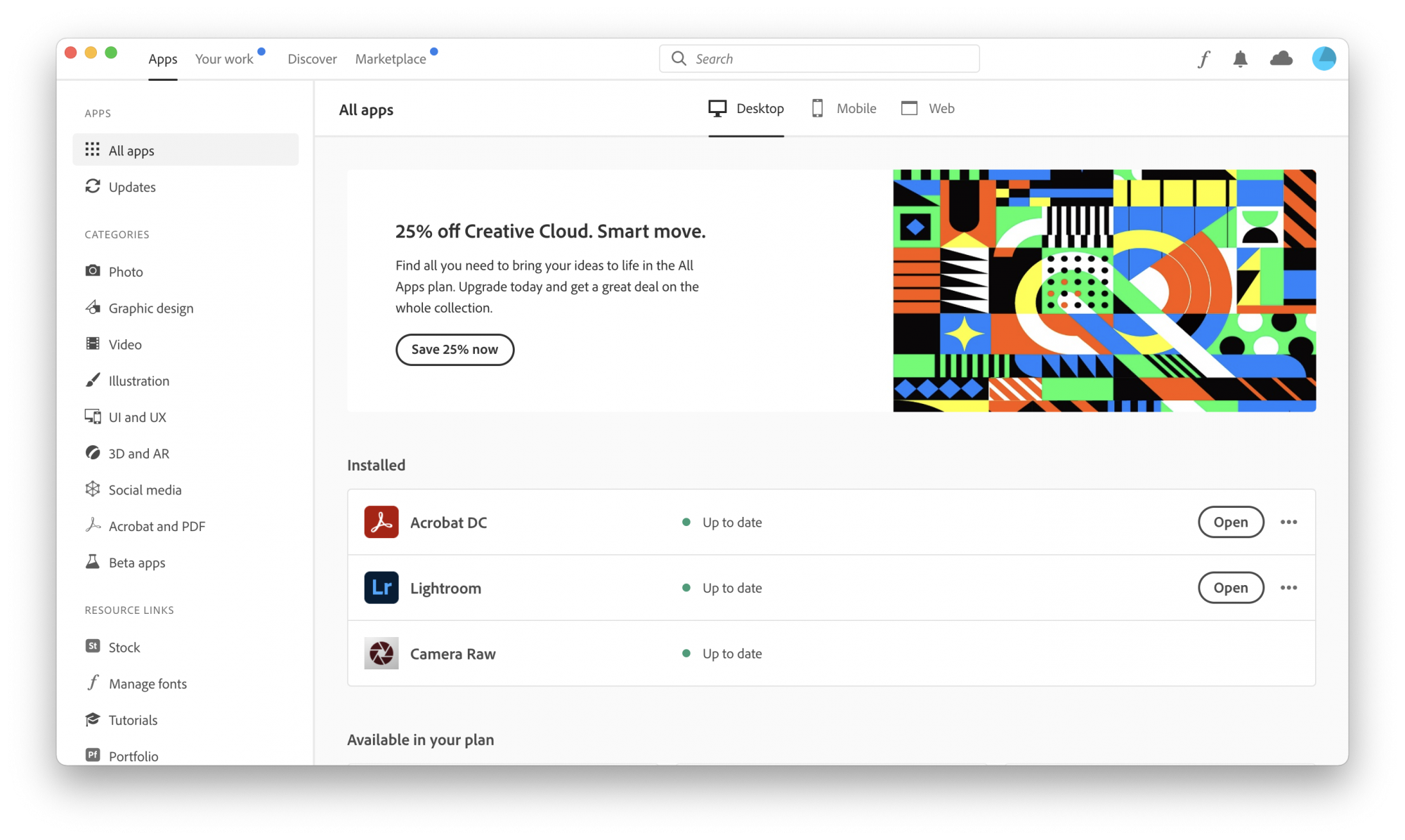Select the Photo category
The height and width of the screenshot is (840, 1405).
coord(126,272)
